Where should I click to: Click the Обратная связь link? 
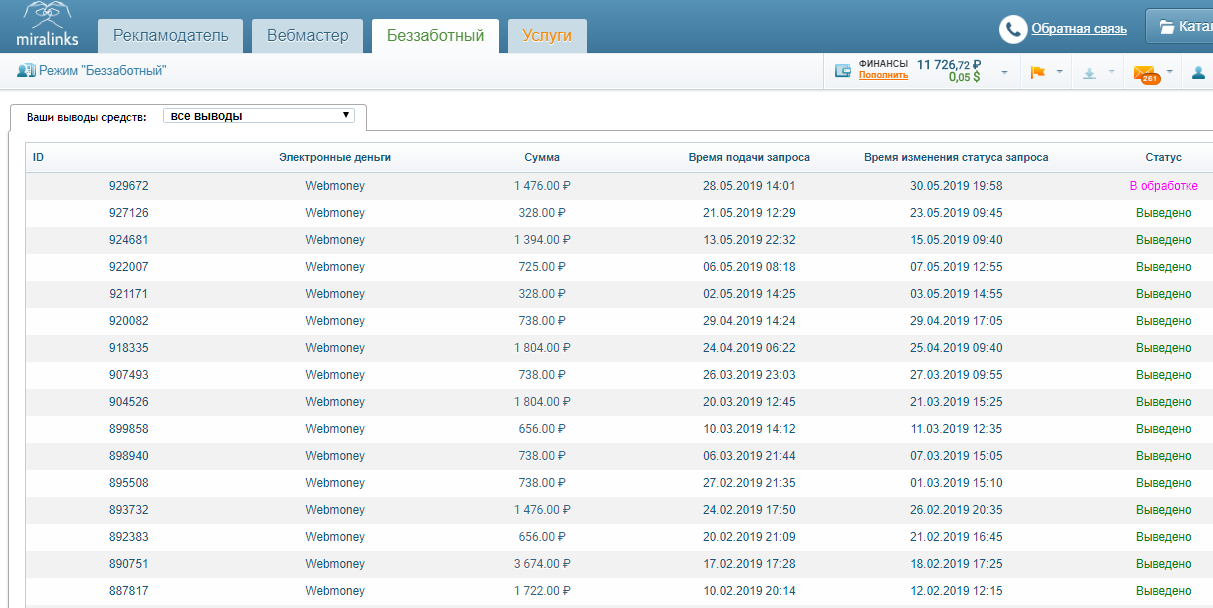point(1079,29)
